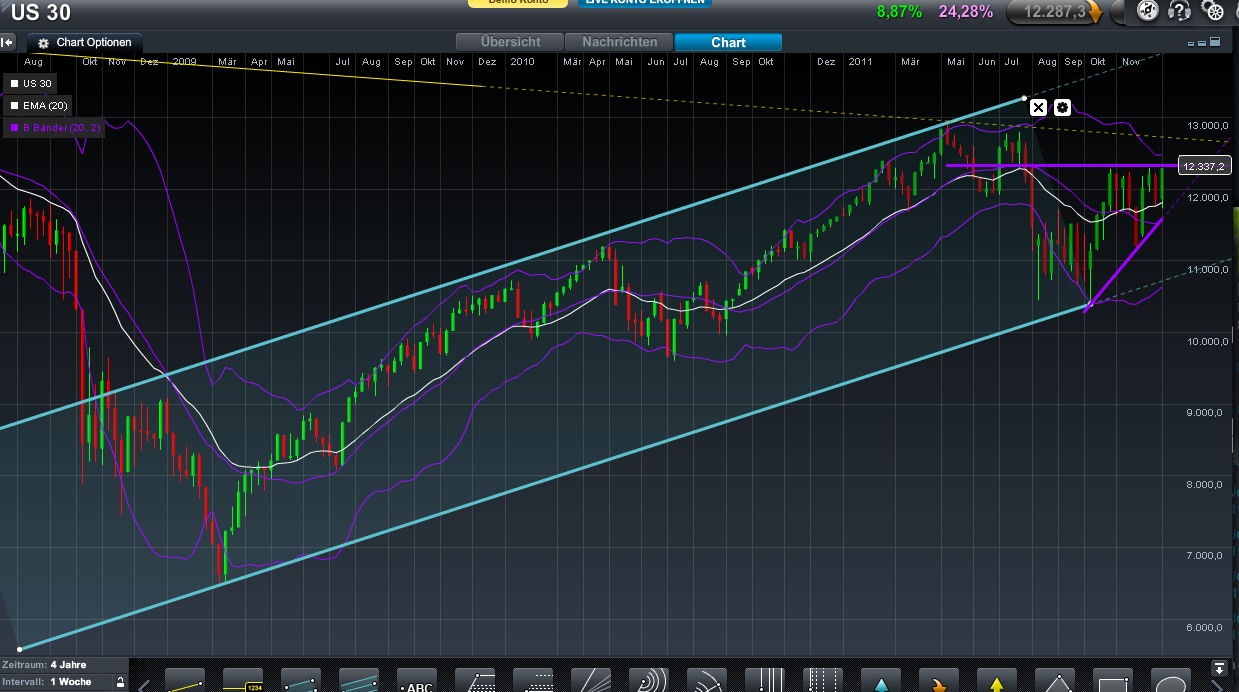Switch to the Nachrichten tab
Screen dimensions: 1239x692
point(620,42)
